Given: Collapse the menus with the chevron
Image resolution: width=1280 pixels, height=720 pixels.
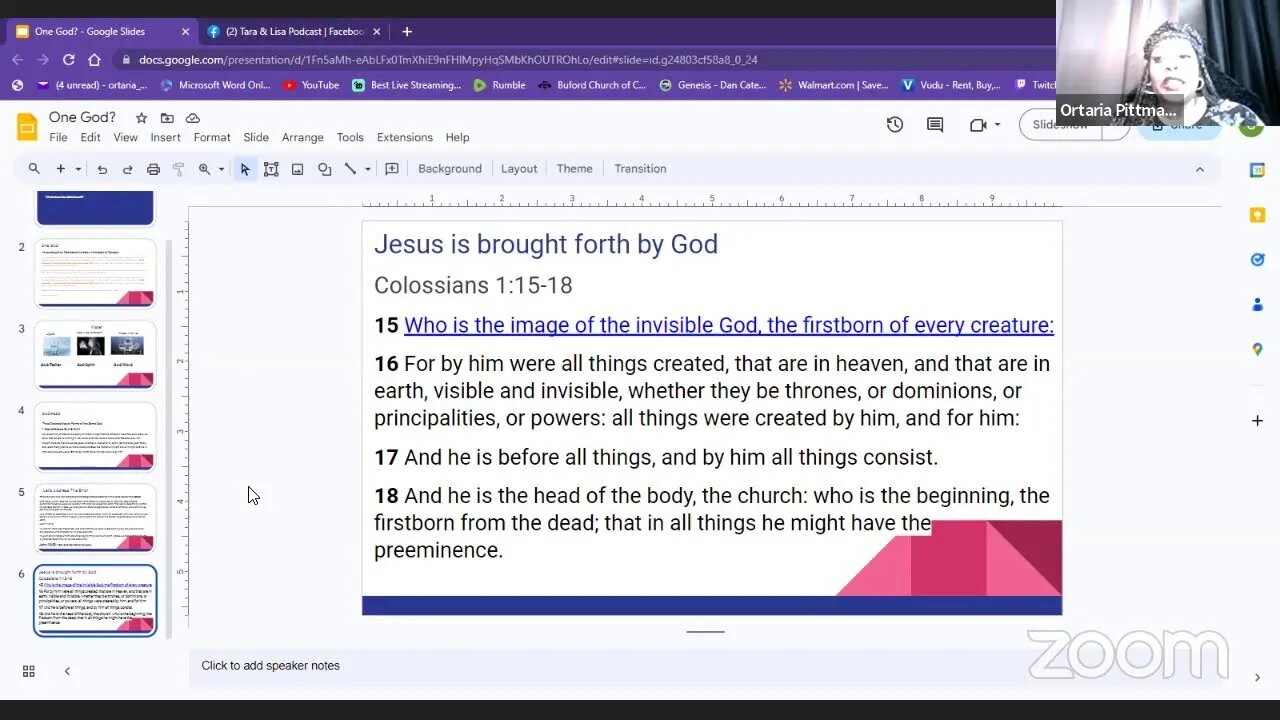Looking at the screenshot, I should point(1200,169).
